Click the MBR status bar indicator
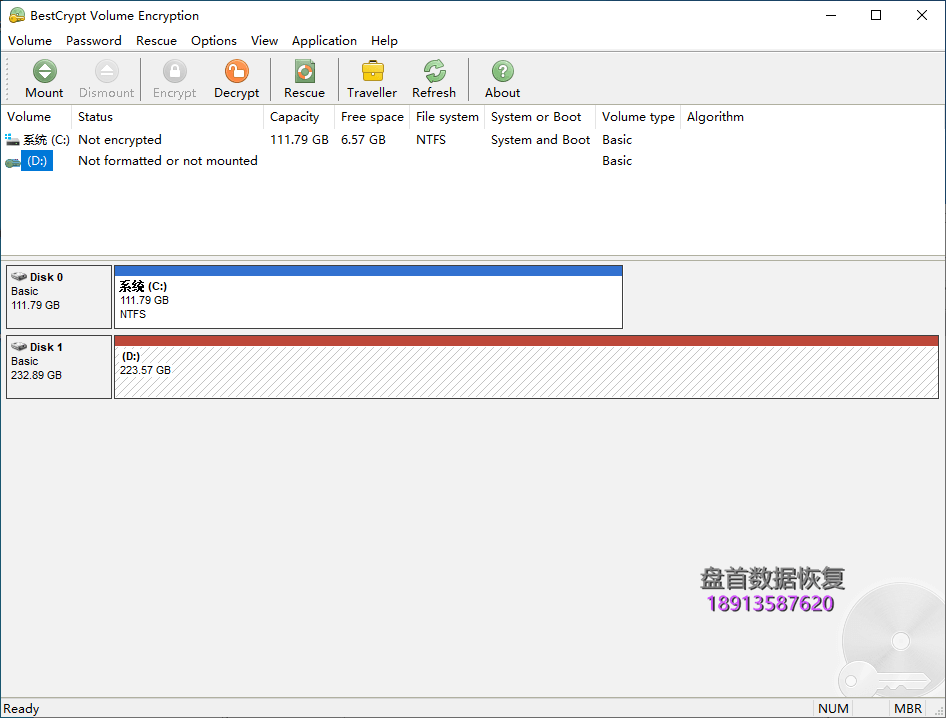The height and width of the screenshot is (718, 946). click(x=907, y=708)
